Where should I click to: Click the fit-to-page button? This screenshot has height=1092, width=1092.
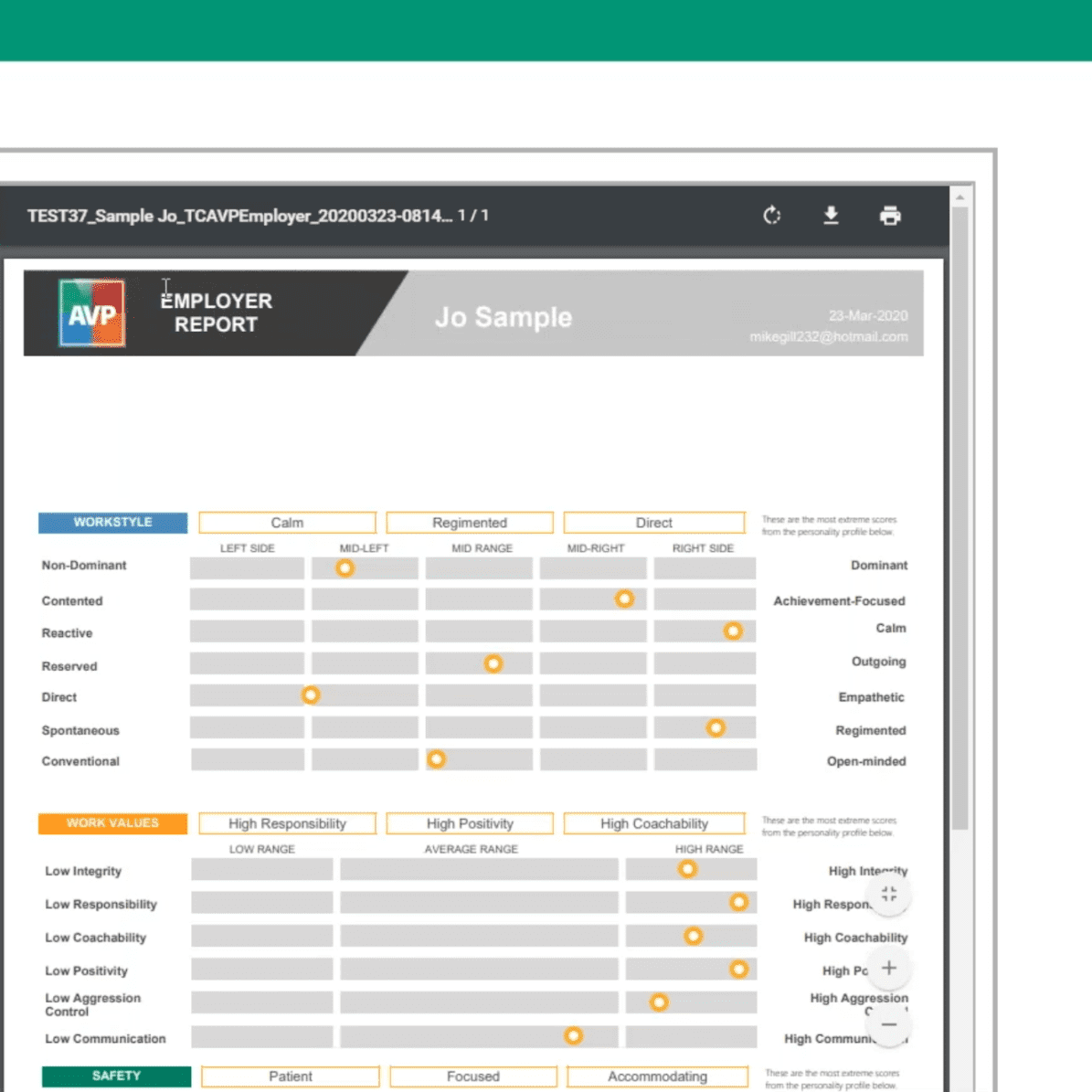[889, 896]
